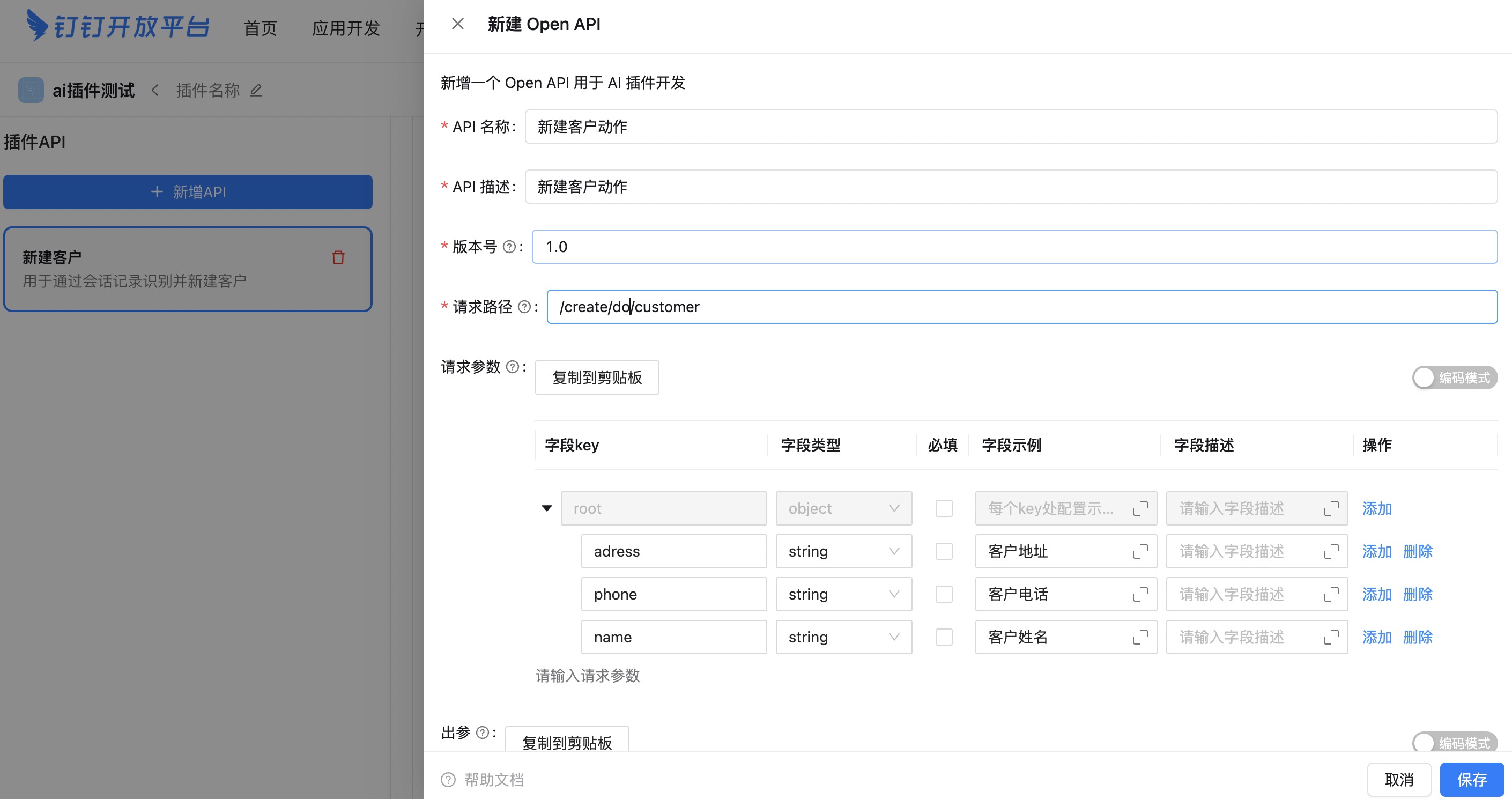Click 添加 on the root row

[1377, 508]
